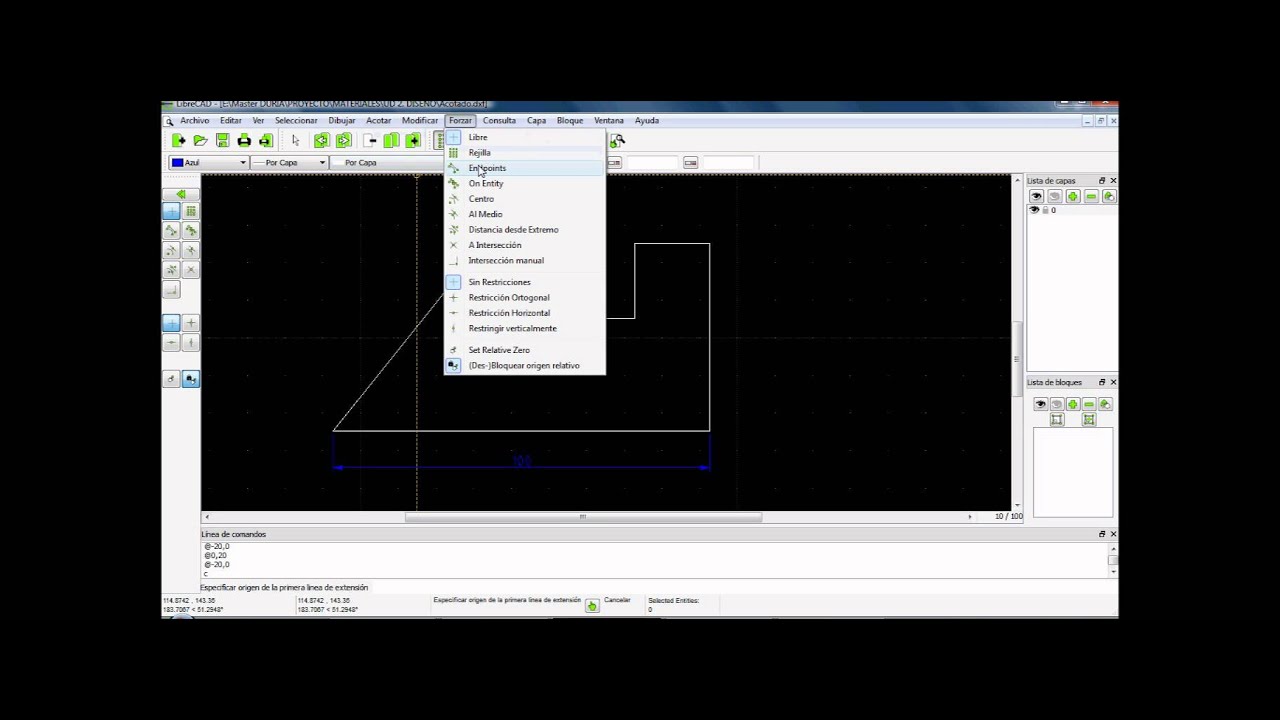Click the command line history area

654,560
